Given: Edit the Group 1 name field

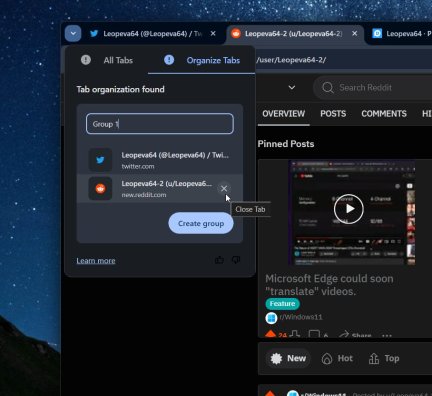Looking at the screenshot, I should pos(160,124).
